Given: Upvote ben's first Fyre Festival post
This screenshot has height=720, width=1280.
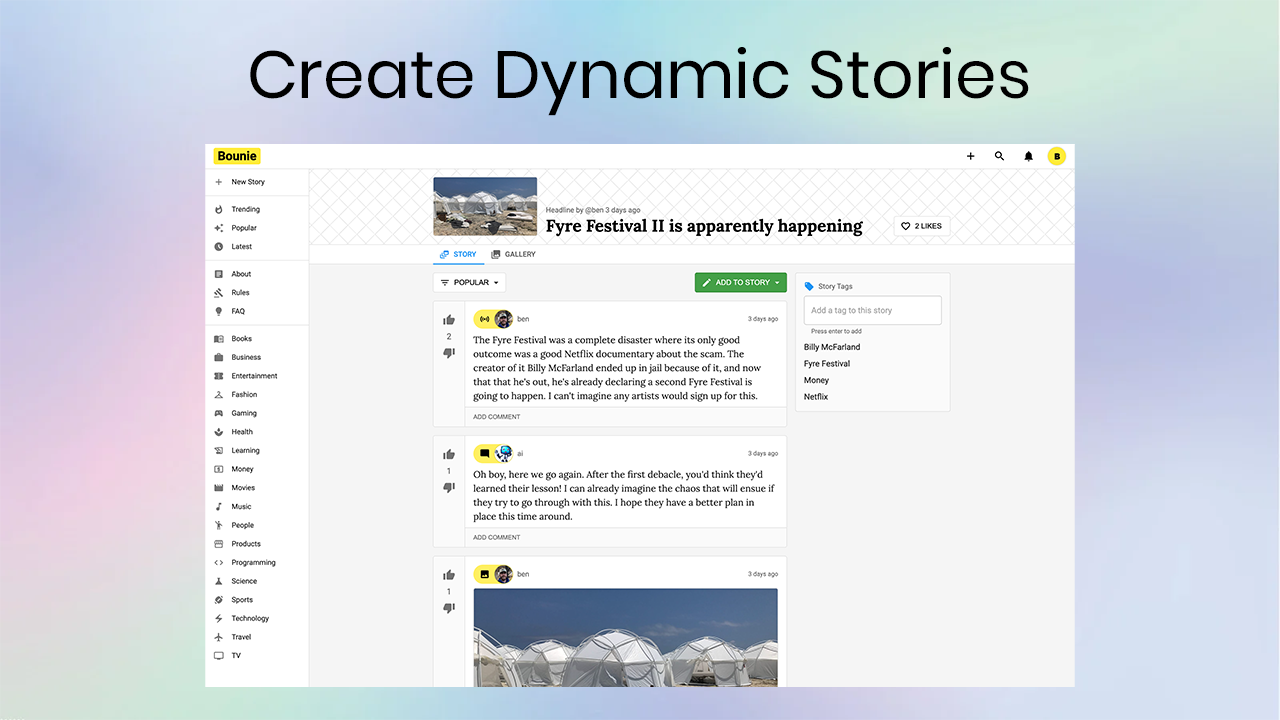Looking at the screenshot, I should pyautogui.click(x=449, y=320).
